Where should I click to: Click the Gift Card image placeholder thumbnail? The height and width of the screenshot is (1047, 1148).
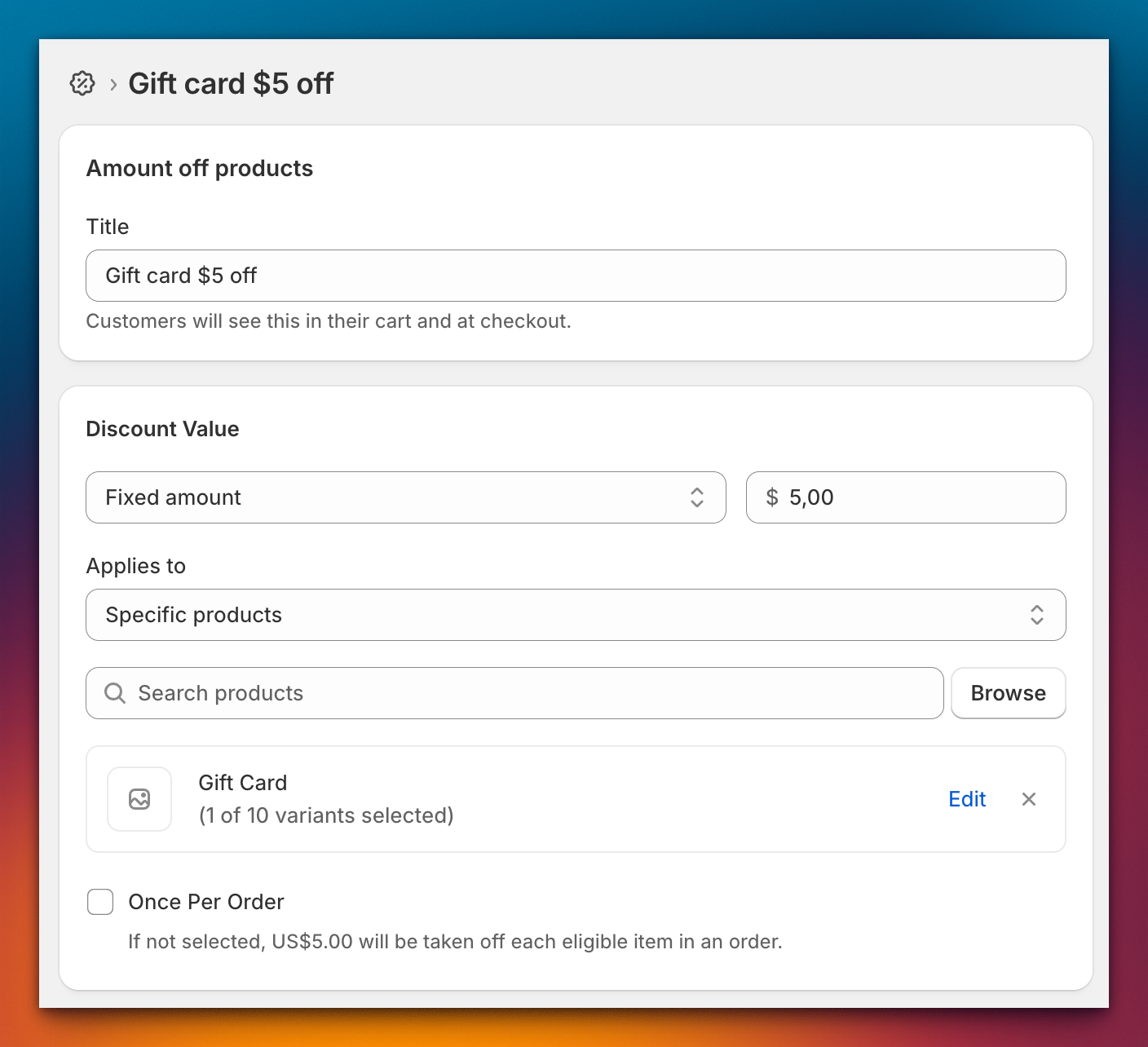(x=139, y=799)
